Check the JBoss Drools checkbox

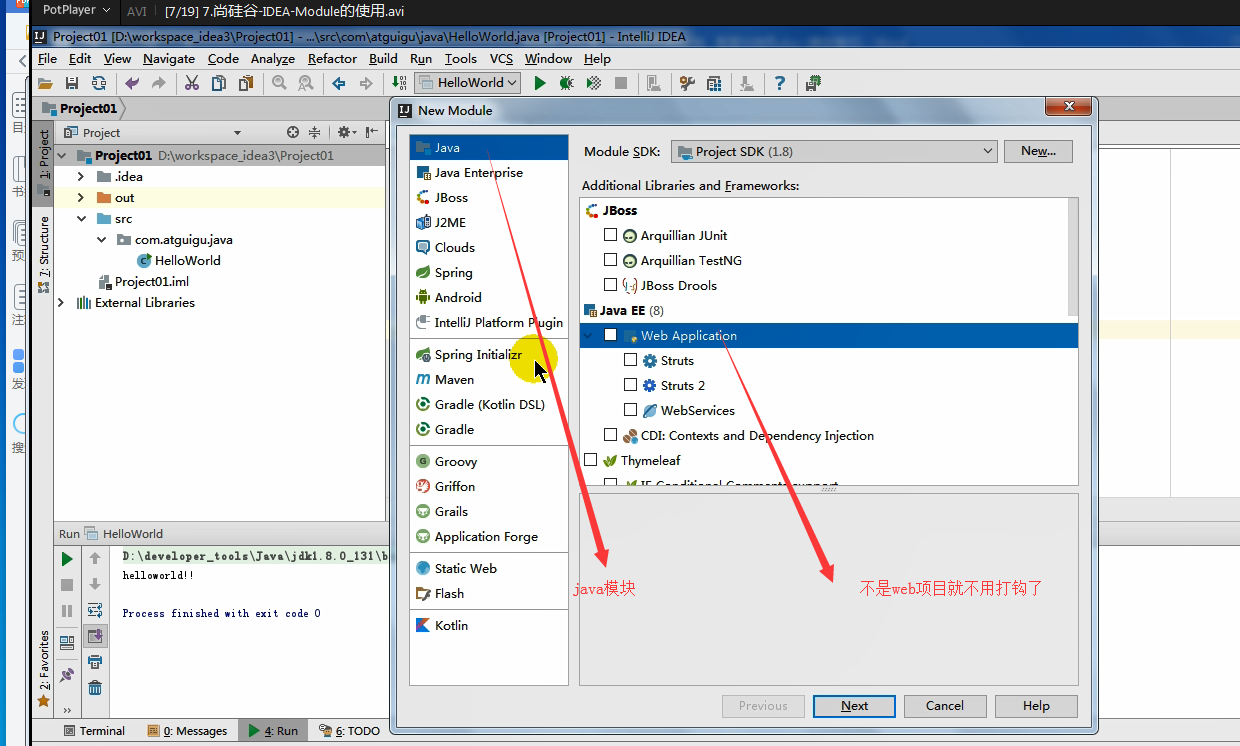tap(610, 285)
